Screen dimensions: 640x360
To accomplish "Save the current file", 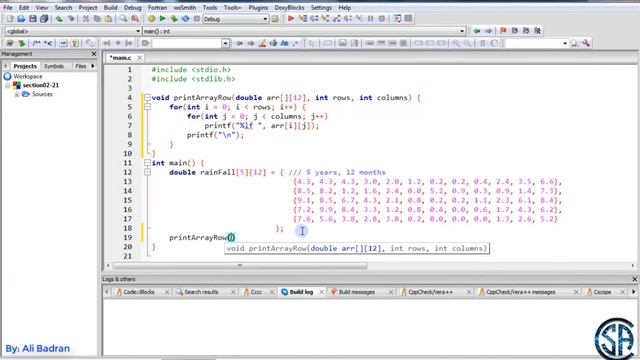I will 33,19.
